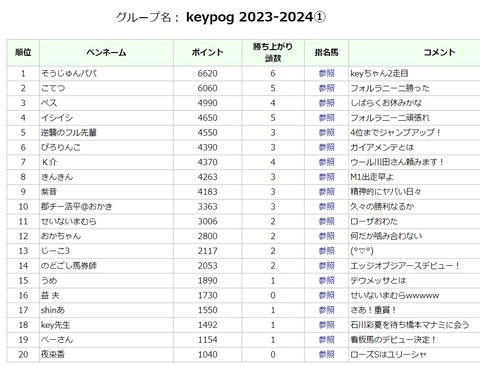Select pen name K介

pos(49,162)
